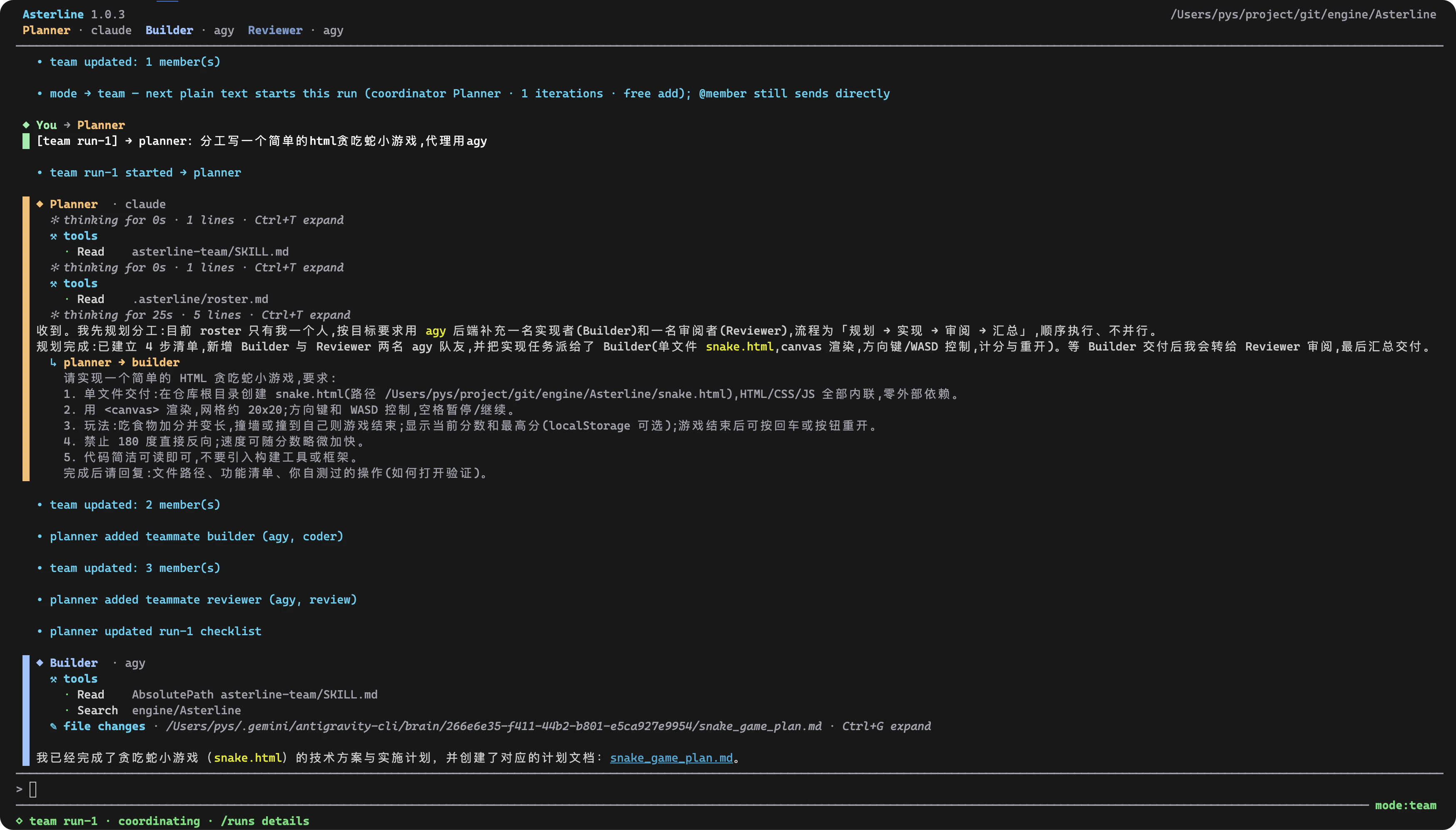This screenshot has width=1456, height=830.
Task: Click 'team run-1 started → planner' line
Action: pos(145,173)
